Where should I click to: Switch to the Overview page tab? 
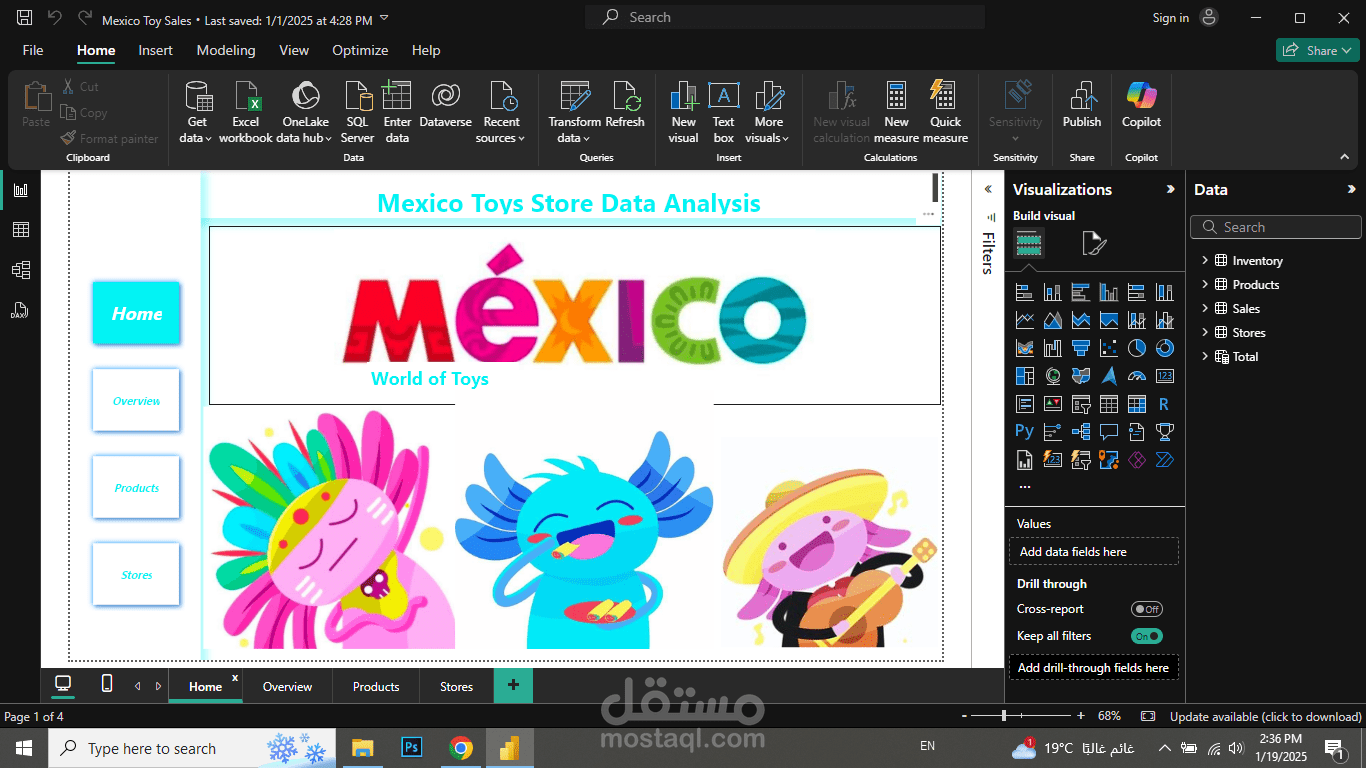click(x=287, y=686)
